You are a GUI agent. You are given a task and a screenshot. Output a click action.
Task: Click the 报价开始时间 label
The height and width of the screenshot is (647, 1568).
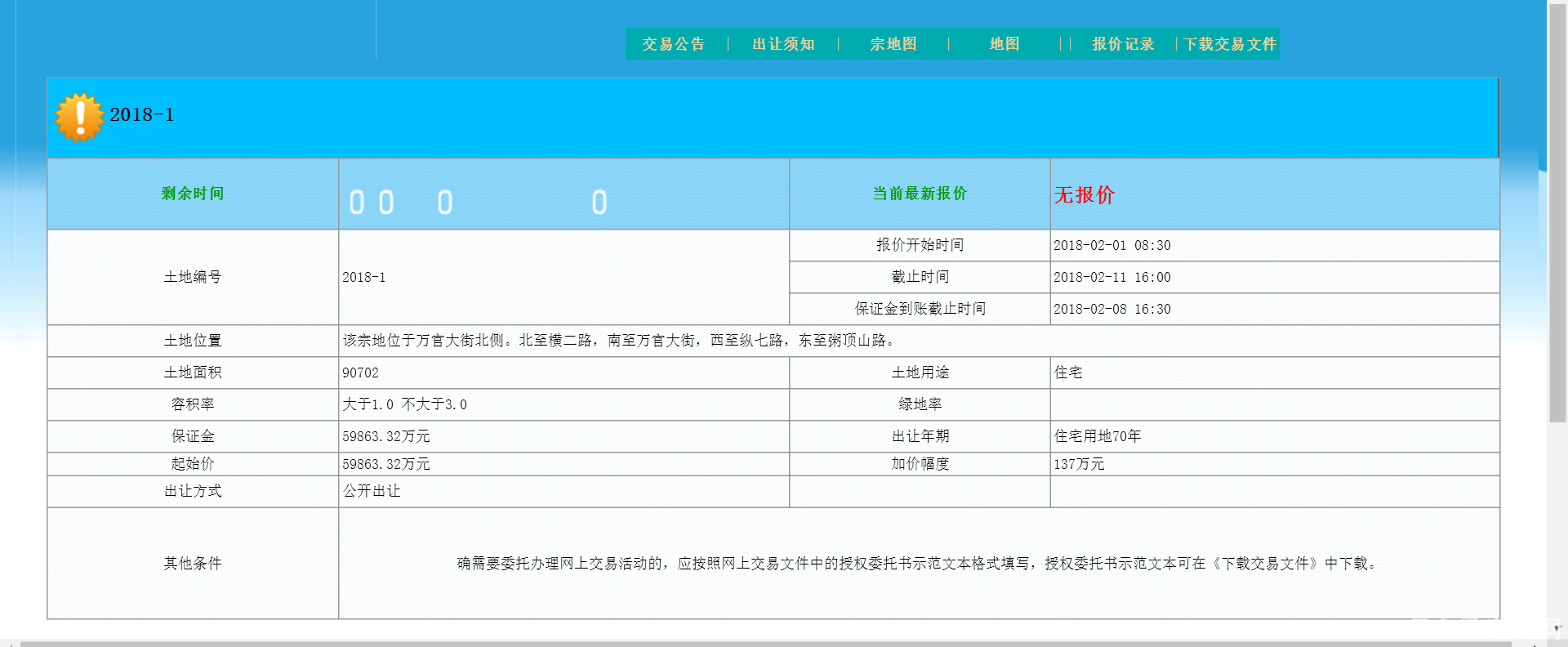920,245
